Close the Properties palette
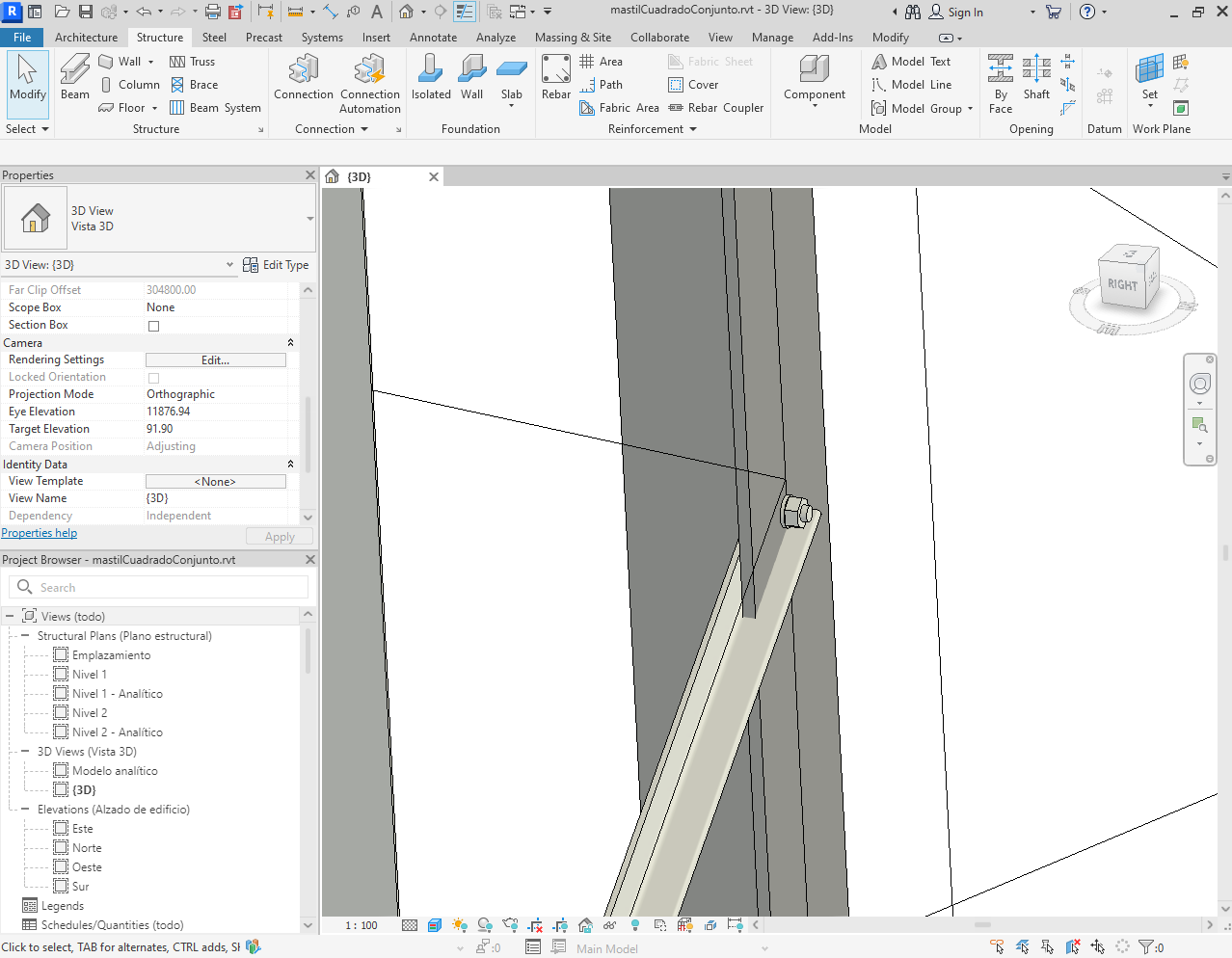The width and height of the screenshot is (1232, 958). point(310,175)
